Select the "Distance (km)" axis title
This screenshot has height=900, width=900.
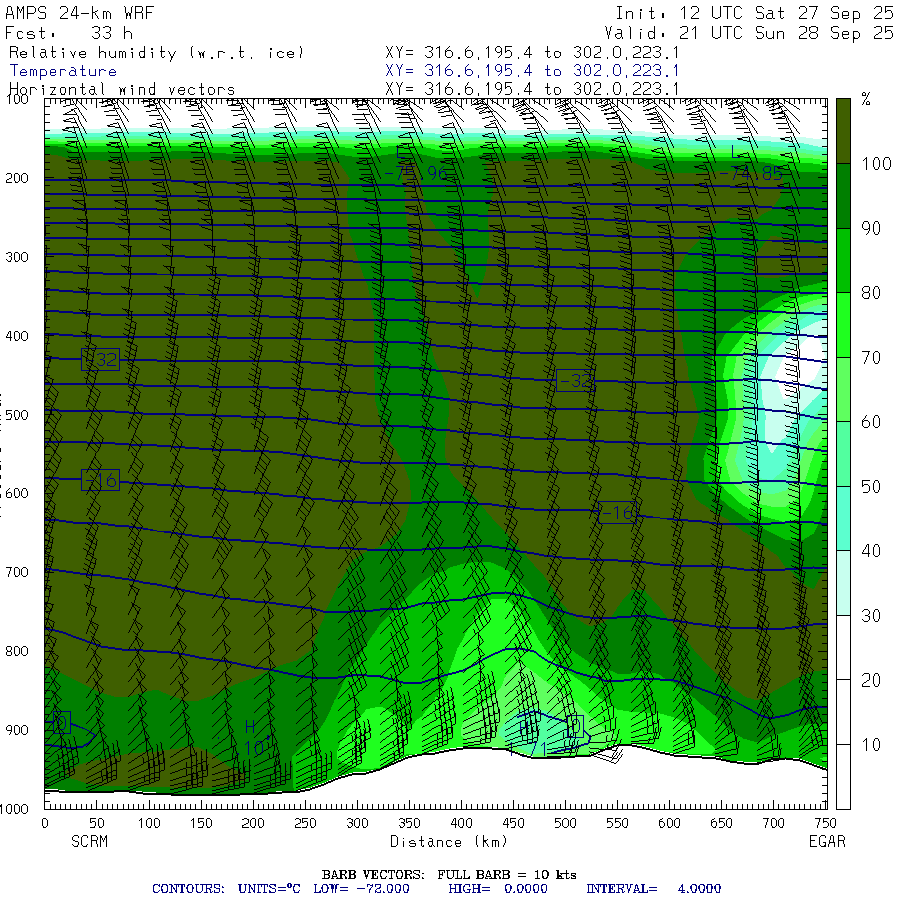pos(449,841)
